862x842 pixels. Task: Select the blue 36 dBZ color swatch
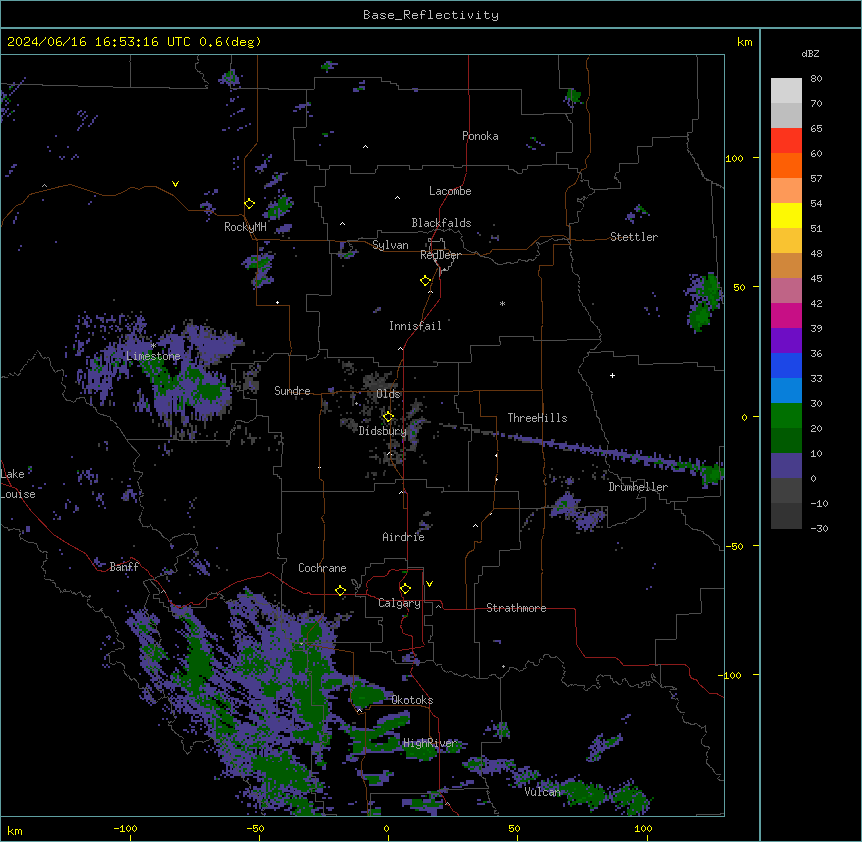click(786, 365)
